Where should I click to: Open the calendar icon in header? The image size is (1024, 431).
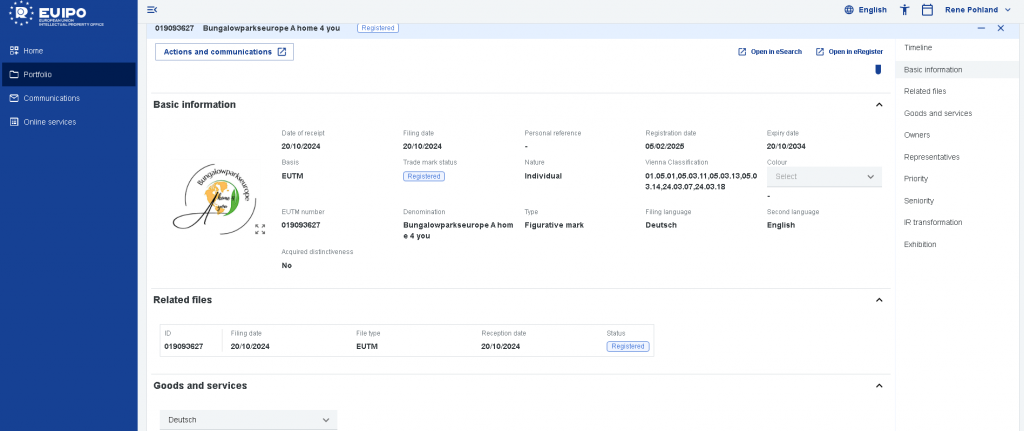[927, 10]
